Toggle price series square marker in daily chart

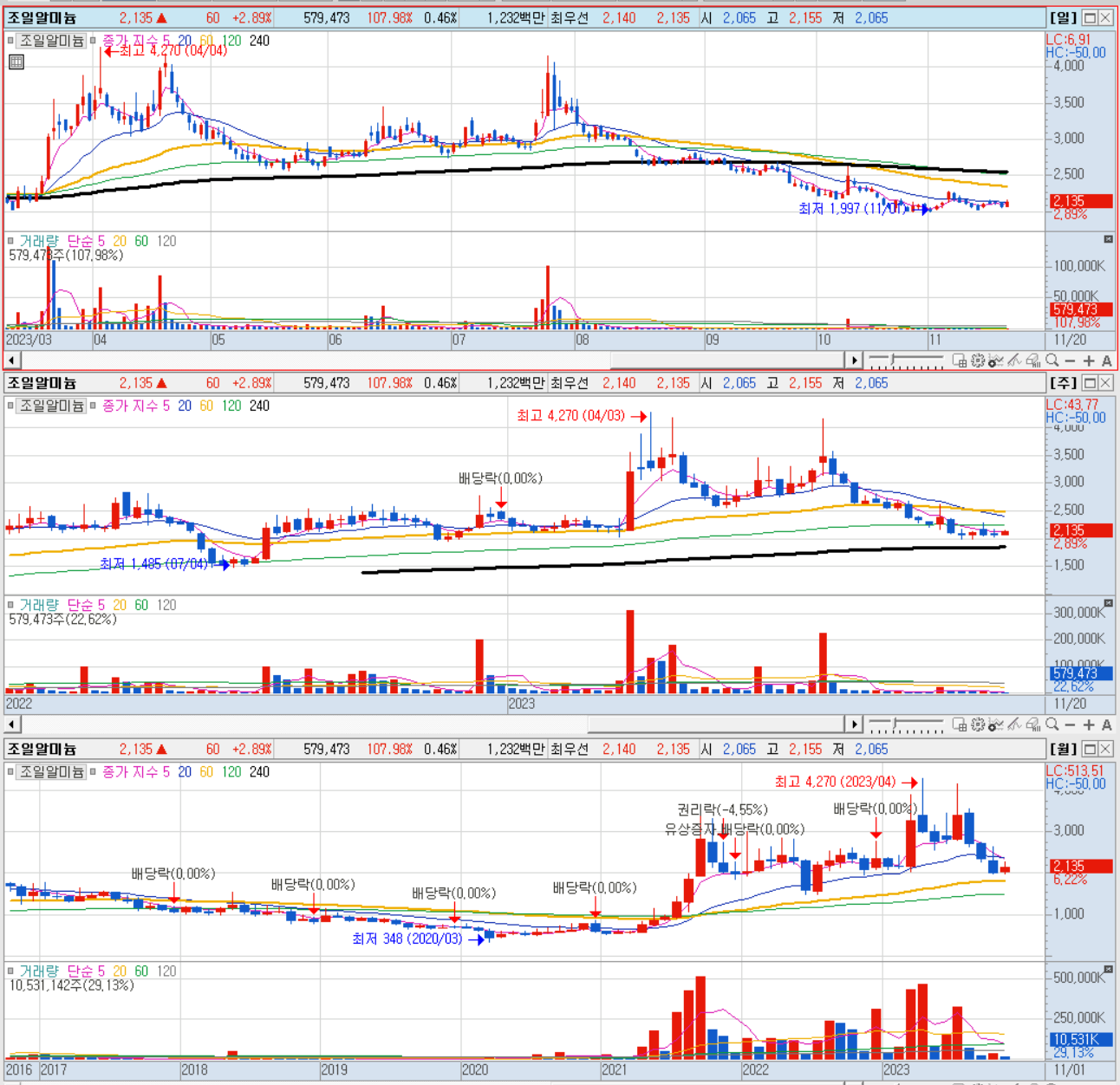[10, 41]
